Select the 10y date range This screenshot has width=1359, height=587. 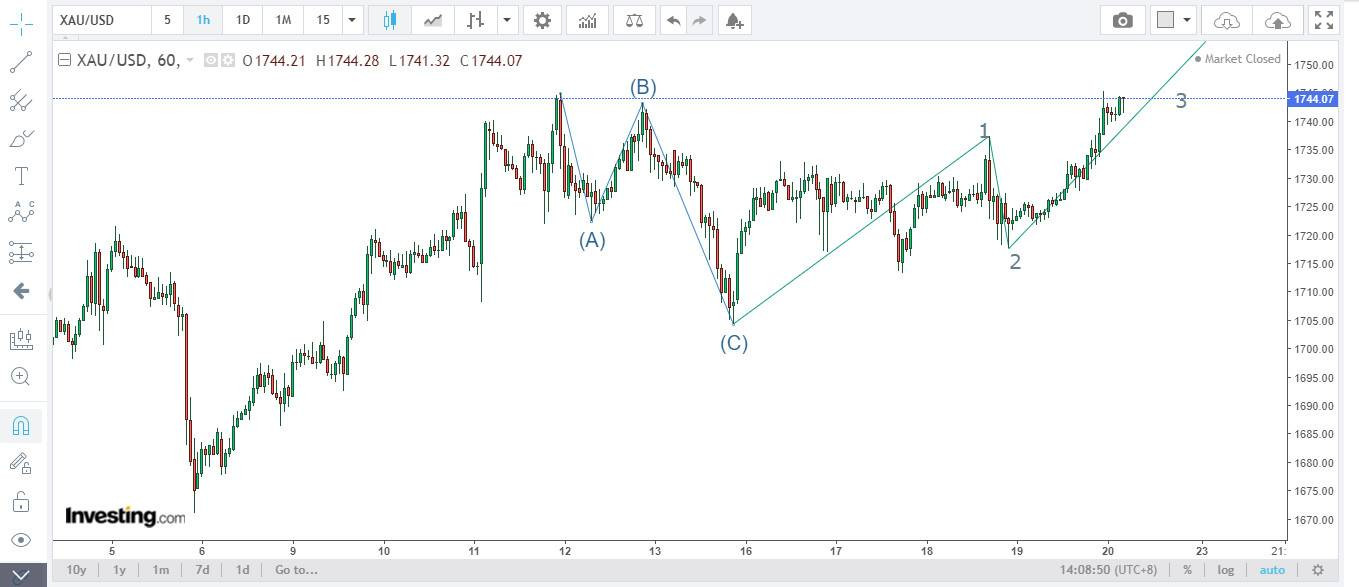(76, 570)
